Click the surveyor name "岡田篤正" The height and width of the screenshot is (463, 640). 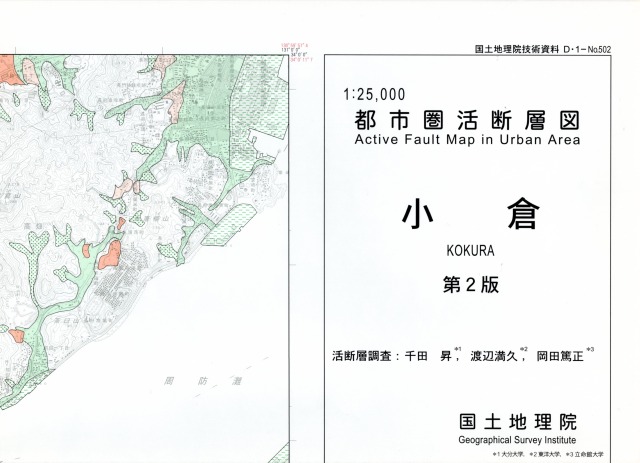coord(560,356)
